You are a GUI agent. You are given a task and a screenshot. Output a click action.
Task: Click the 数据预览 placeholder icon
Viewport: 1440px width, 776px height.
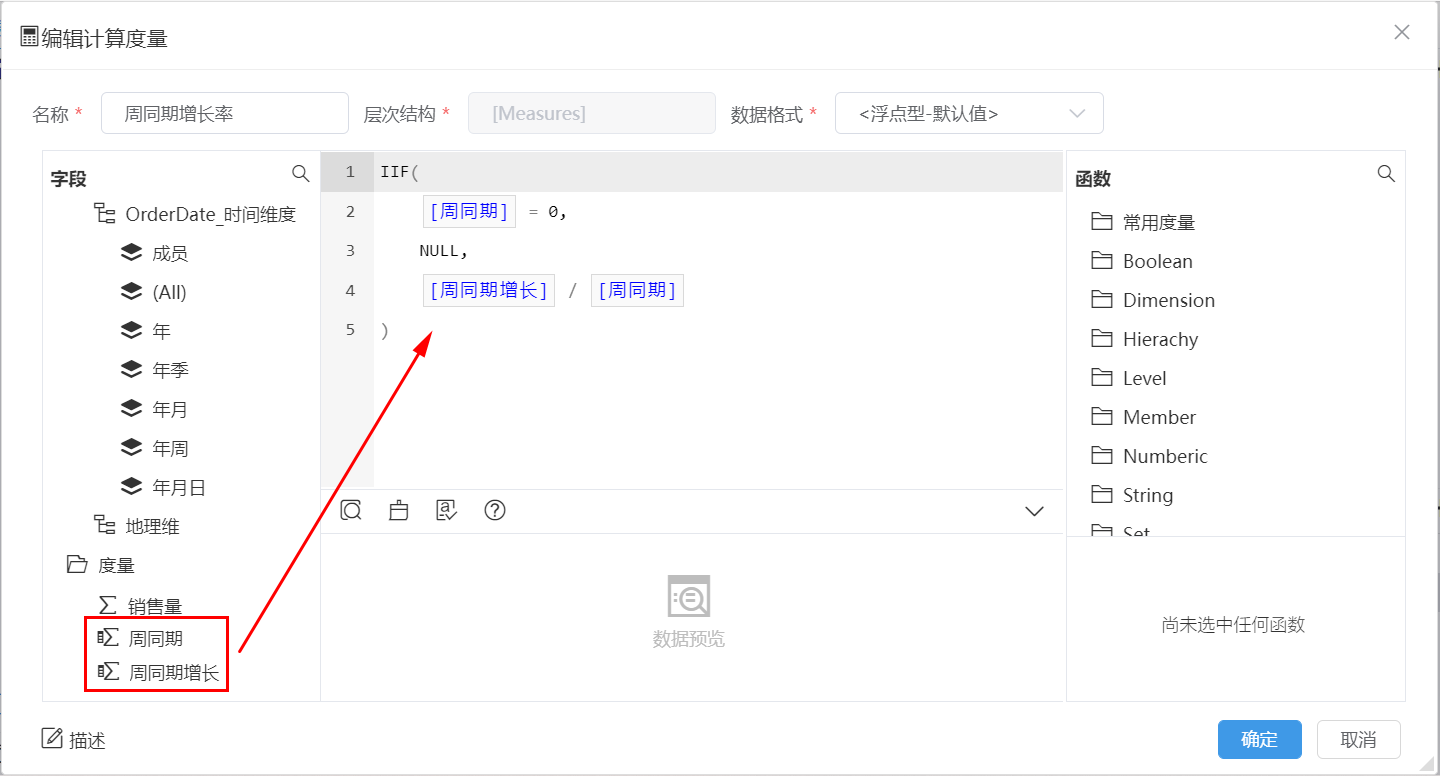coord(689,596)
